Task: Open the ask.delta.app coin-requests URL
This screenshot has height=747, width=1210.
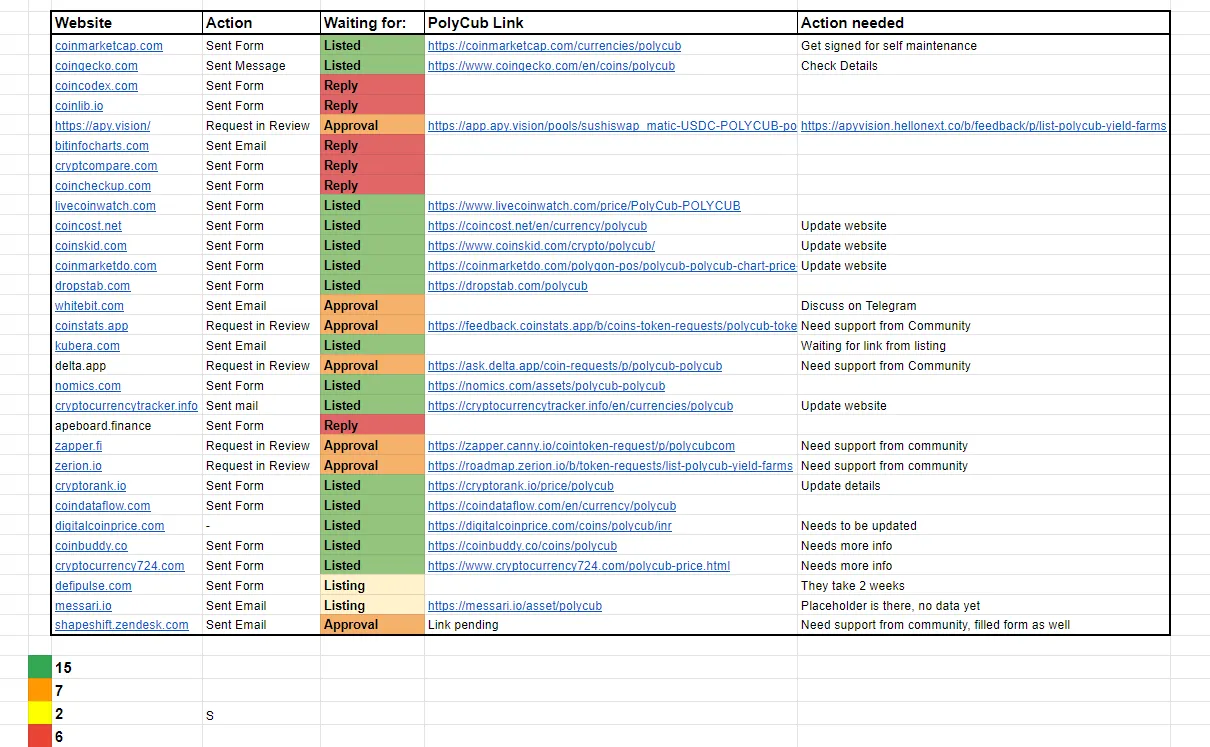Action: [x=575, y=366]
